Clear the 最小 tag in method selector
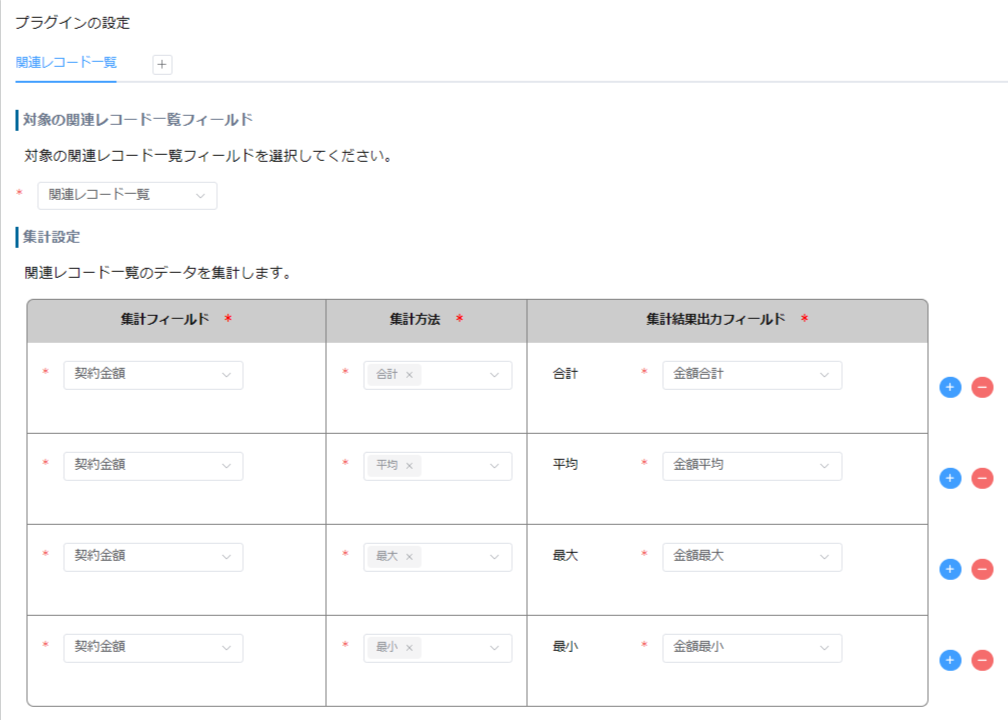Image resolution: width=1008 pixels, height=720 pixels. (410, 647)
